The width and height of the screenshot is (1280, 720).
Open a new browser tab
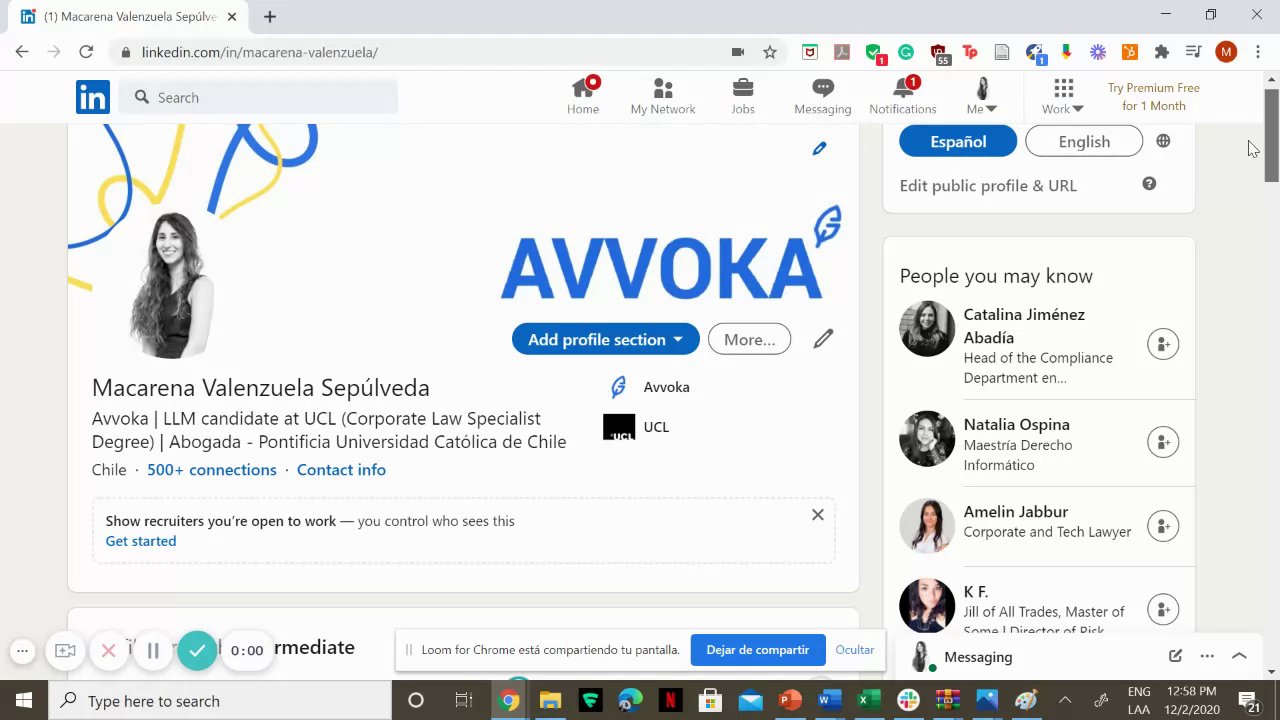270,16
